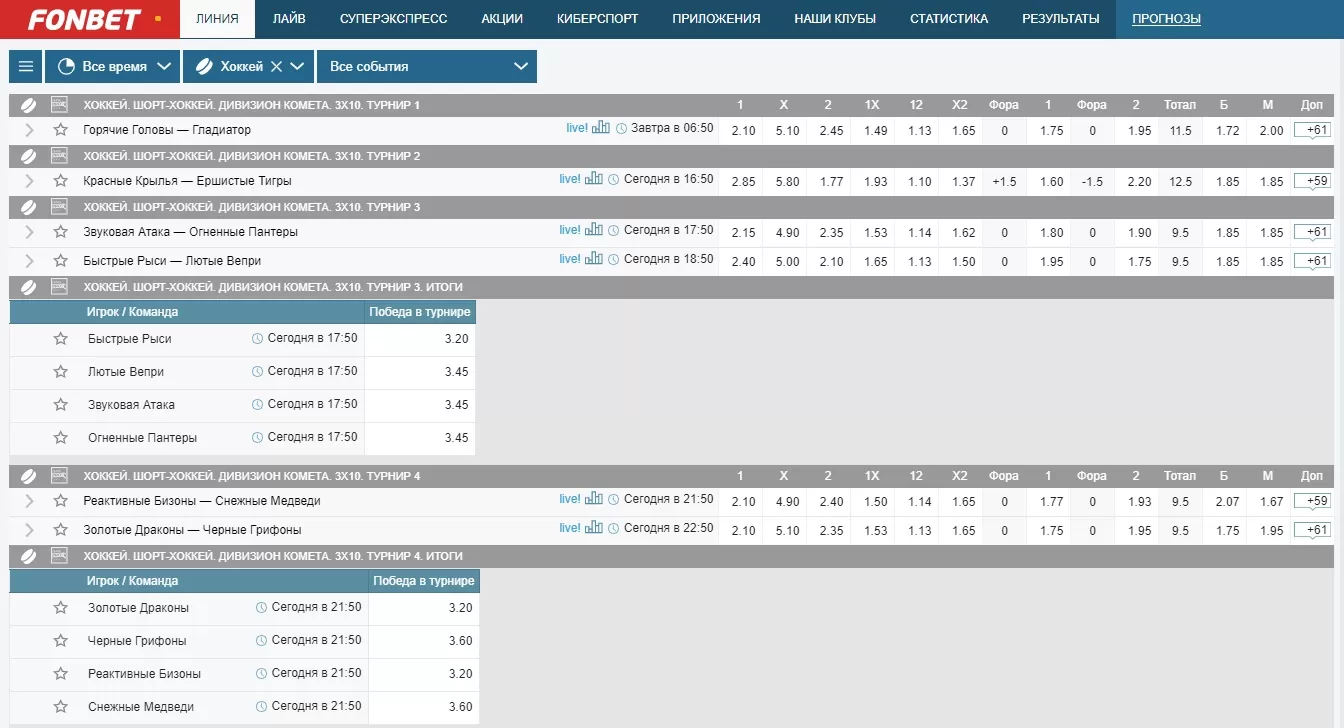Image resolution: width=1344 pixels, height=728 pixels.
Task: Open the Прогнозы link
Action: [x=1166, y=19]
